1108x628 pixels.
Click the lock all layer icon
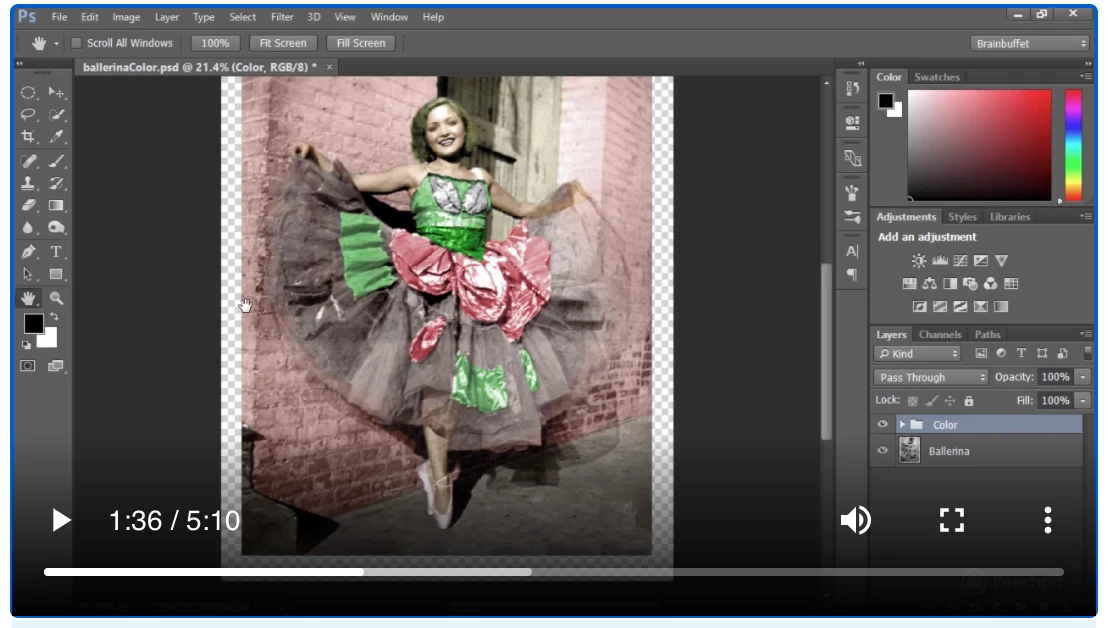(x=968, y=400)
